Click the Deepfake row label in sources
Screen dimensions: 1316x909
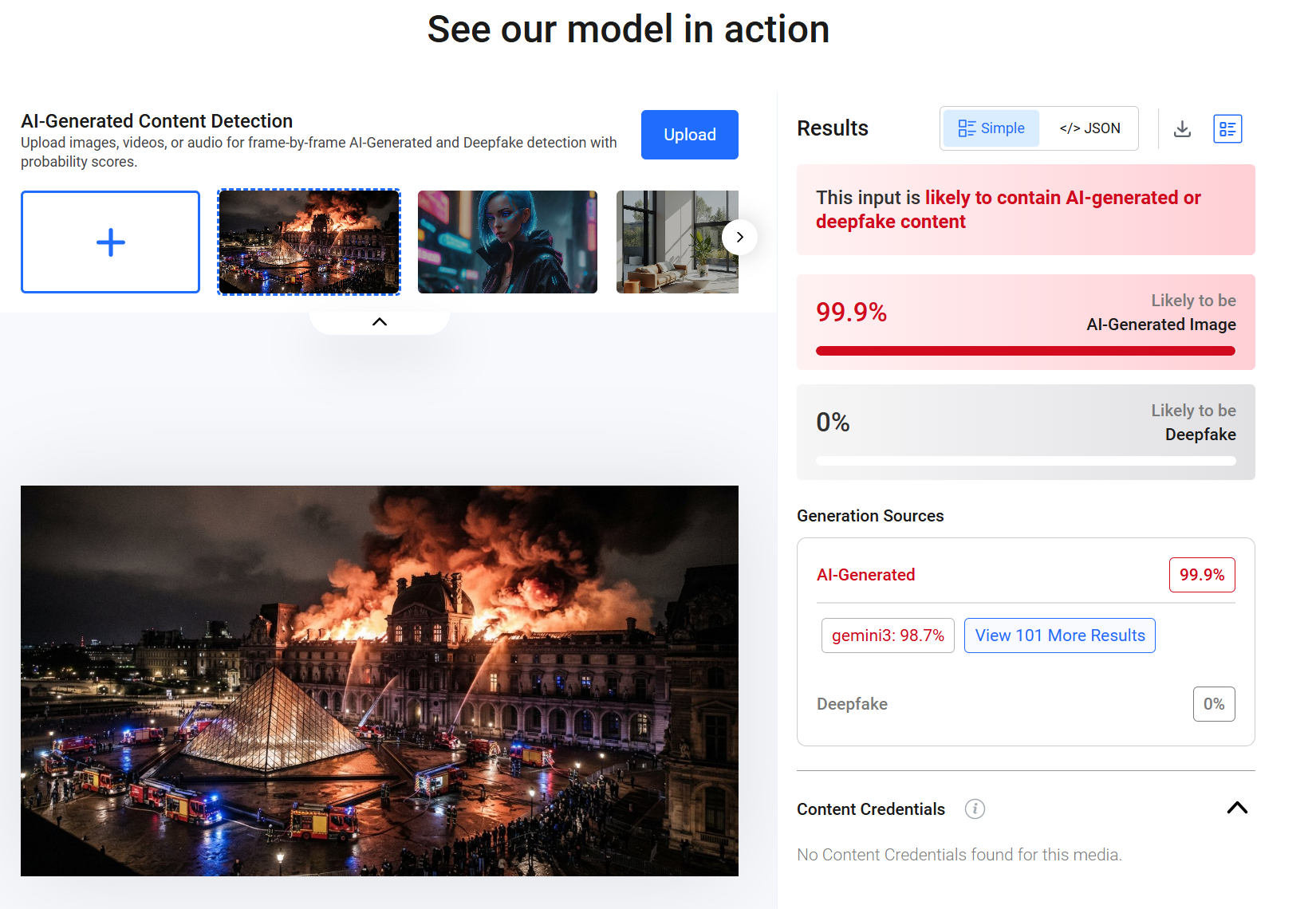[x=852, y=704]
